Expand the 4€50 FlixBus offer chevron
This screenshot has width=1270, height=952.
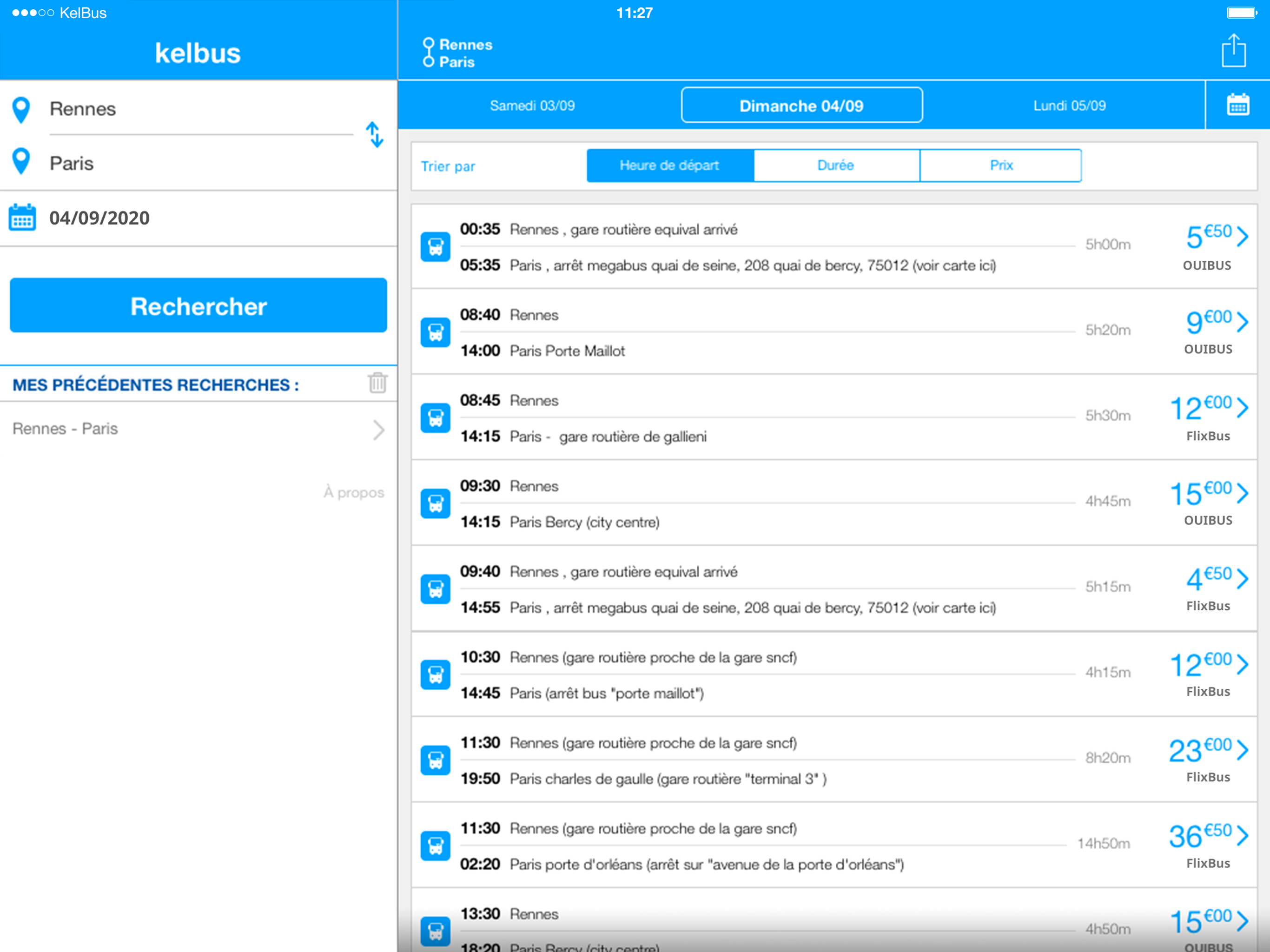(x=1243, y=578)
